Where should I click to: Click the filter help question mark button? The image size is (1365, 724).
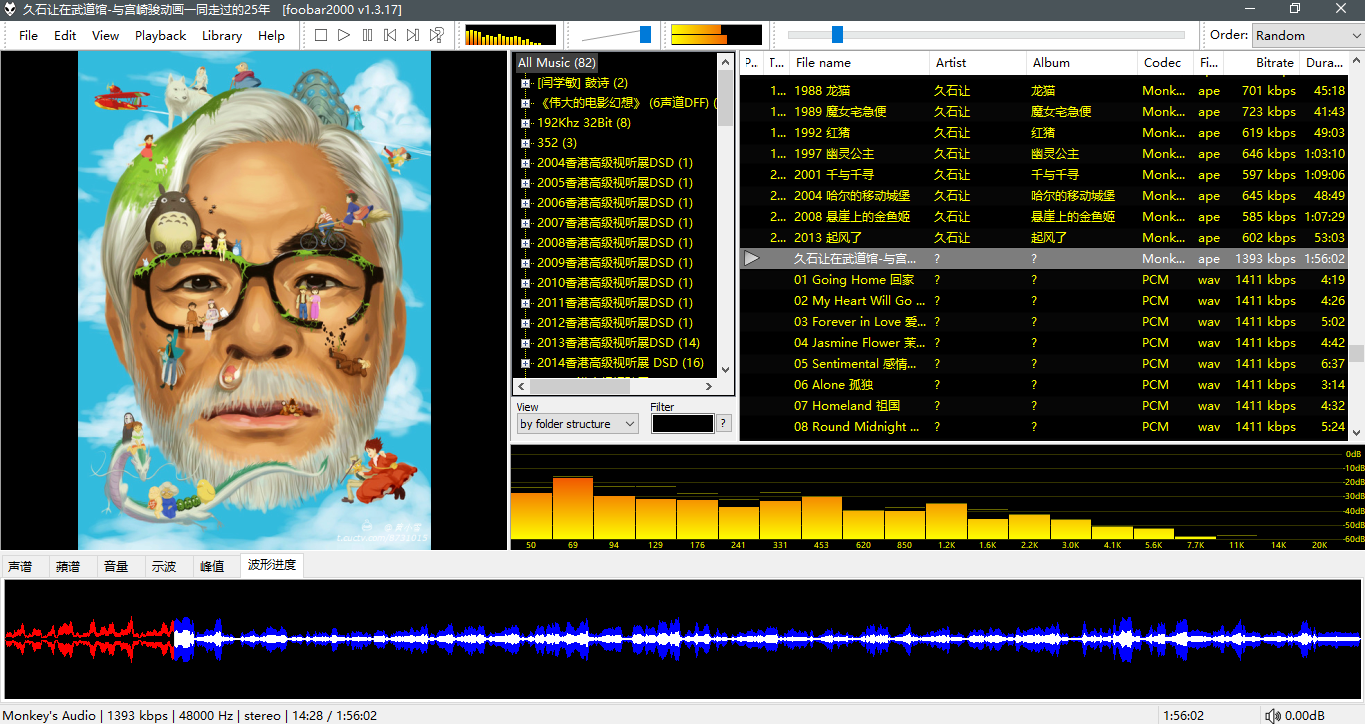pyautogui.click(x=724, y=424)
